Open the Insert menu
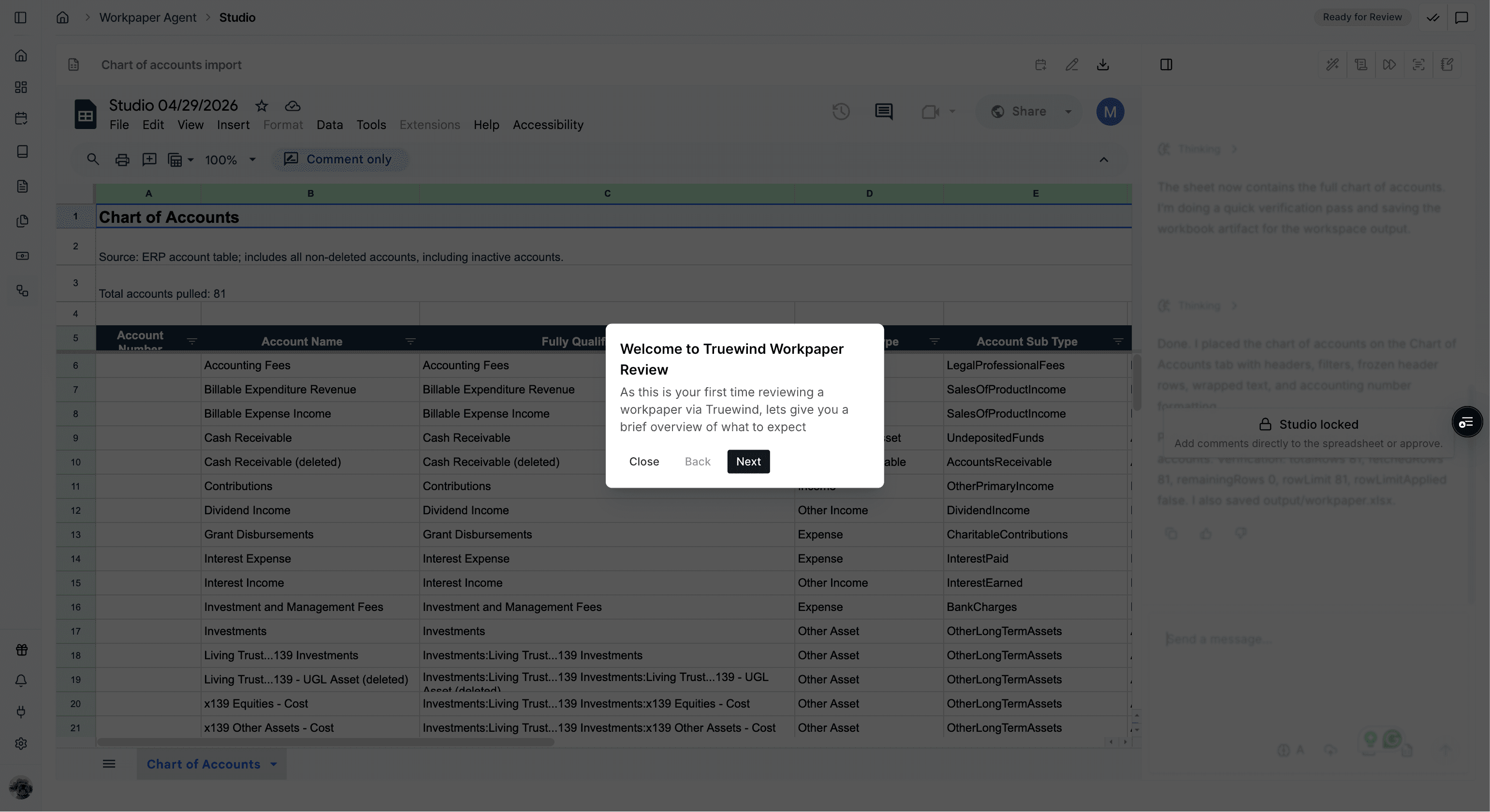Screen dimensions: 1490x812 [x=233, y=125]
